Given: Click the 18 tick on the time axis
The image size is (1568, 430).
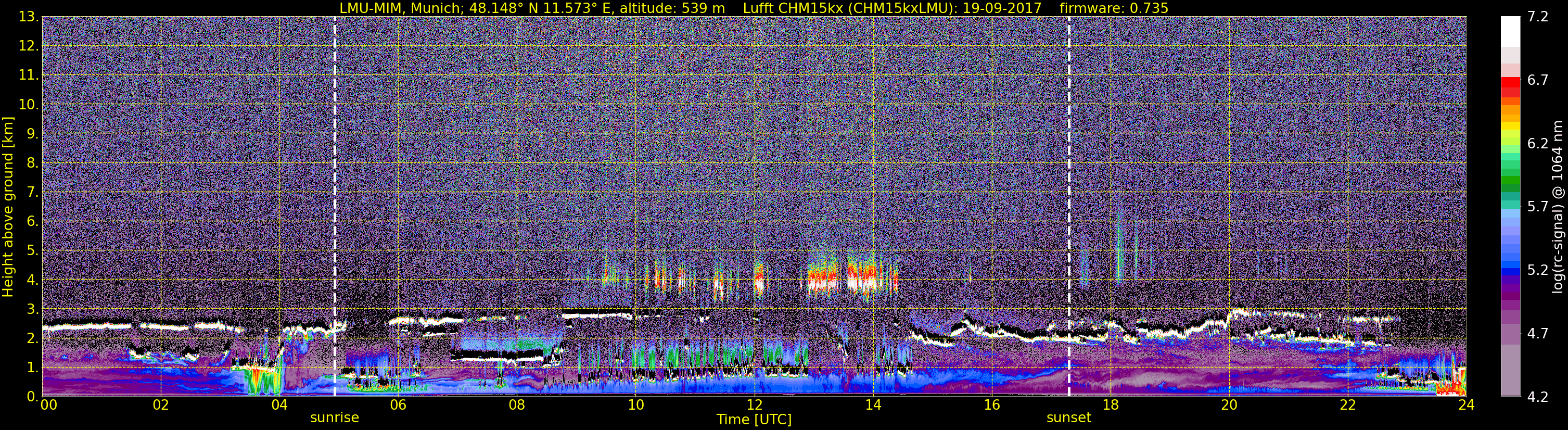Looking at the screenshot, I should click(x=1110, y=405).
